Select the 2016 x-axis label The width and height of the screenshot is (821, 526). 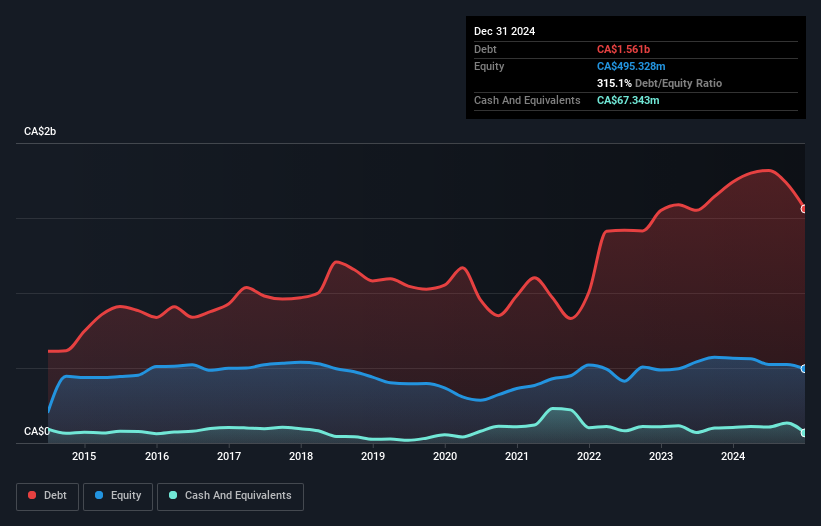[157, 456]
